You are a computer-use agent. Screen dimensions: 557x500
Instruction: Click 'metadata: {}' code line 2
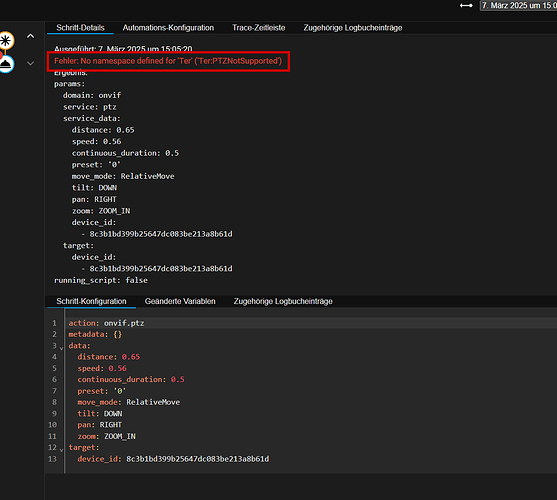point(95,334)
